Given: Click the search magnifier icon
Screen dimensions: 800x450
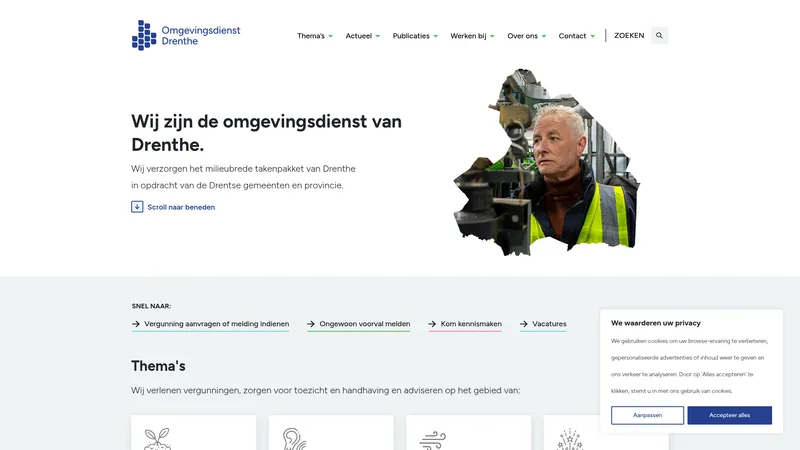Looking at the screenshot, I should coord(659,35).
